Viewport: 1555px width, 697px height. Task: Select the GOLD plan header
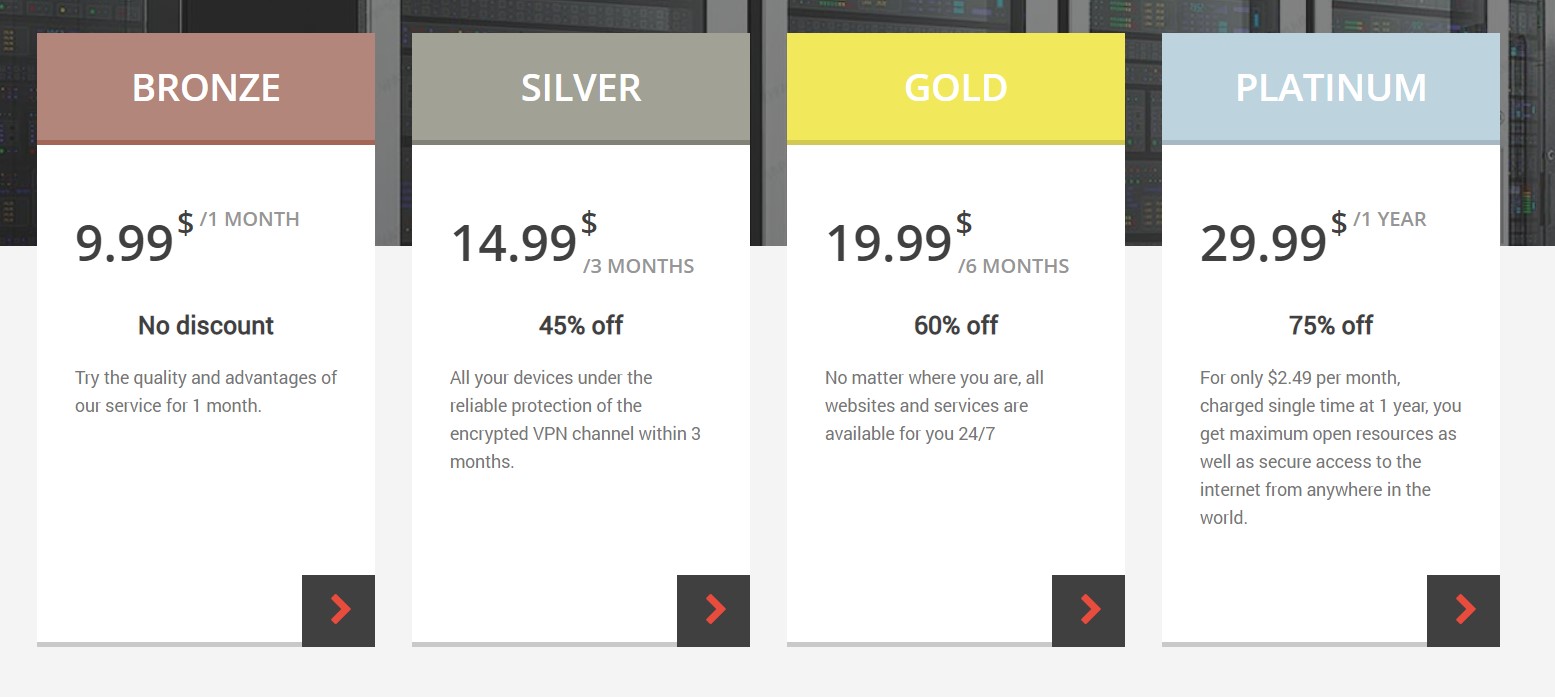click(956, 88)
